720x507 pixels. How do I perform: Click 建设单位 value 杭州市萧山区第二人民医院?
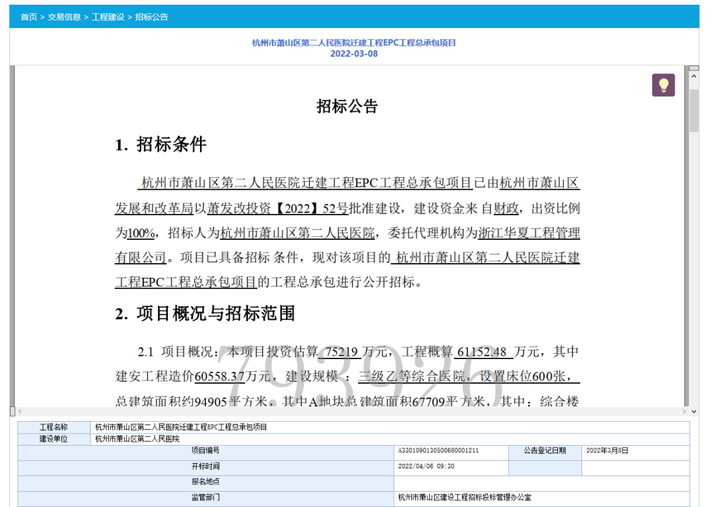coord(137,439)
